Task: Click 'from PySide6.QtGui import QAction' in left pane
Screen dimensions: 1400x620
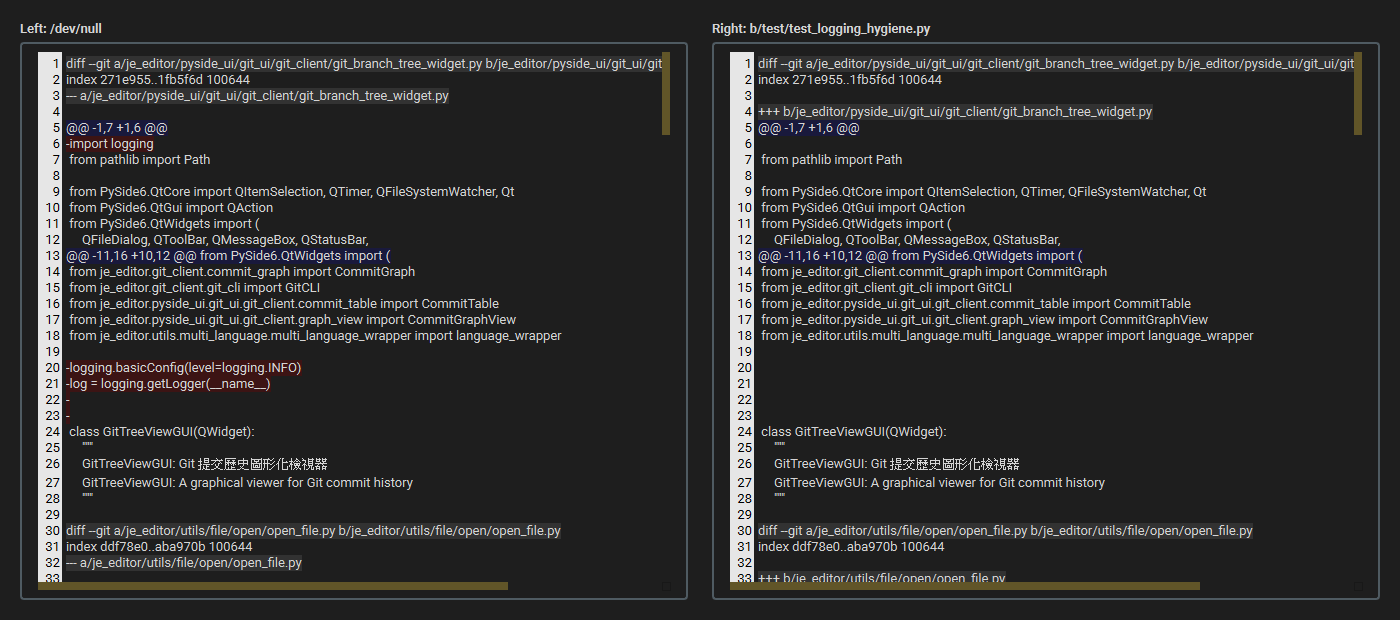Action: tap(171, 208)
